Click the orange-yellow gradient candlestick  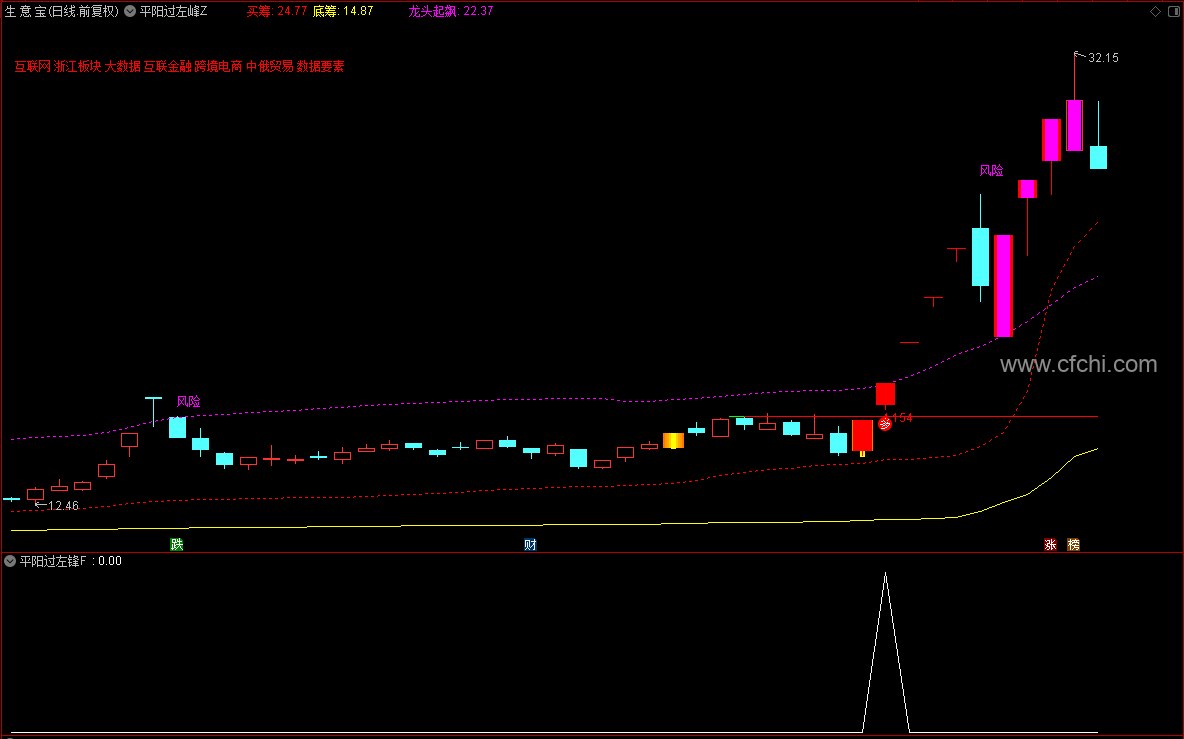pos(674,441)
